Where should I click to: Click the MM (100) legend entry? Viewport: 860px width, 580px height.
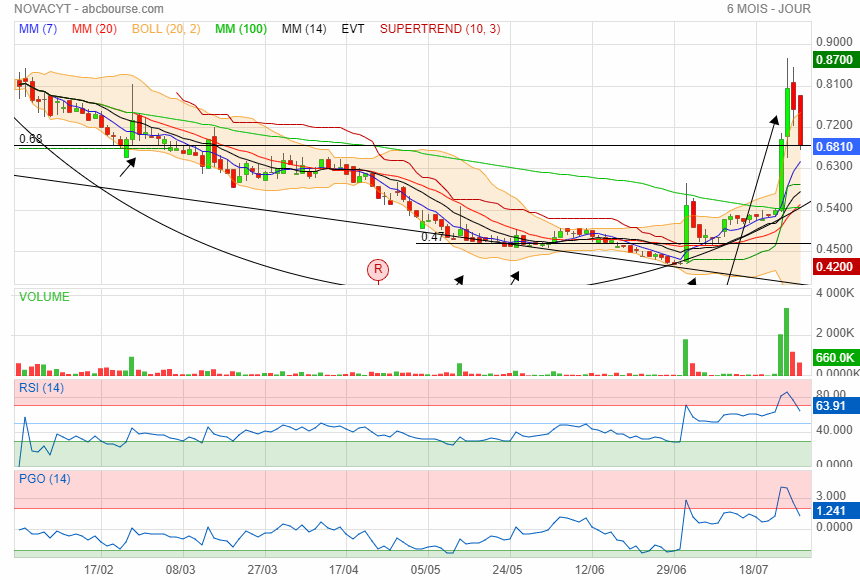(x=241, y=29)
